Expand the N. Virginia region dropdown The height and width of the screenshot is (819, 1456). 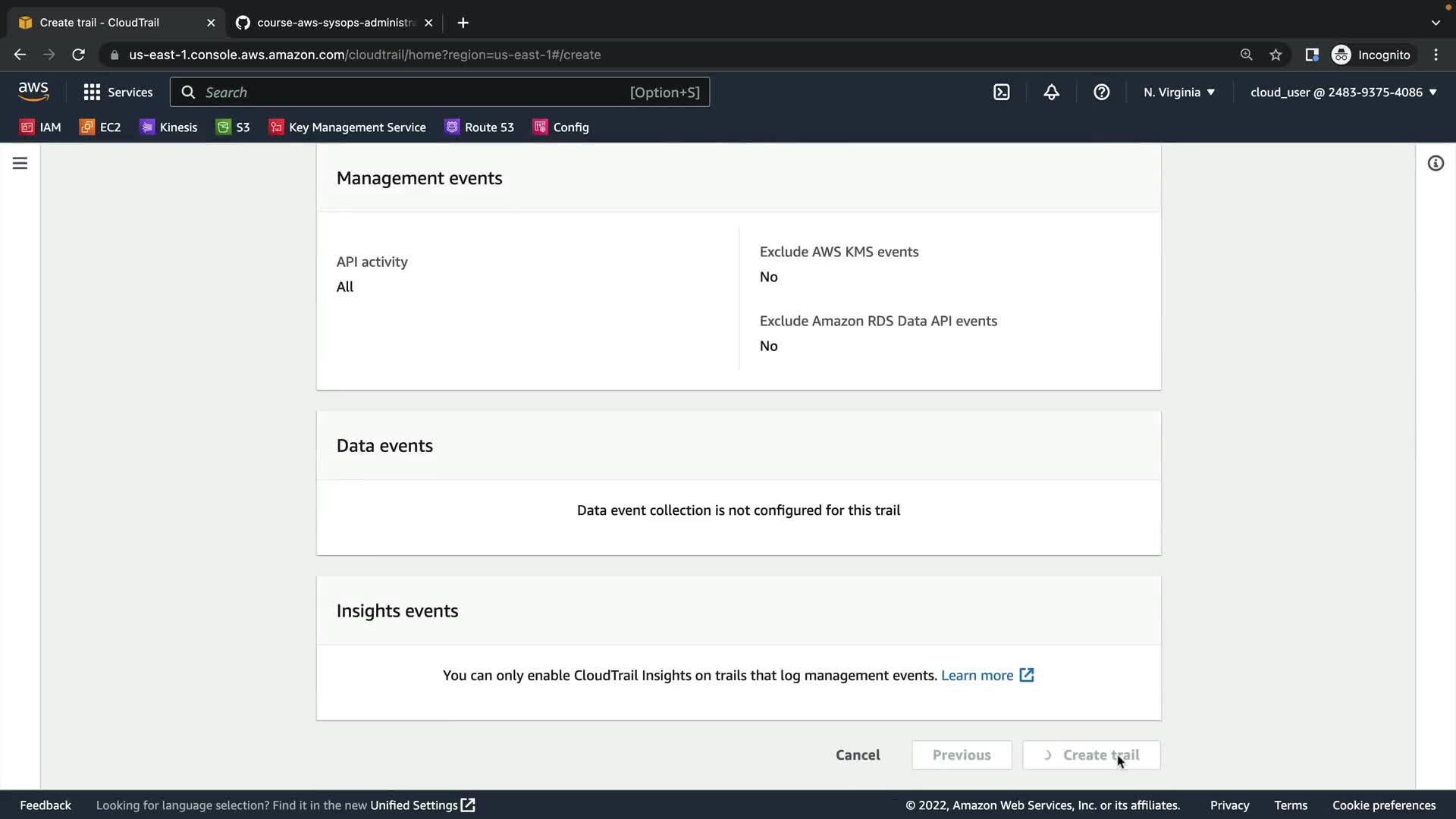coord(1178,92)
